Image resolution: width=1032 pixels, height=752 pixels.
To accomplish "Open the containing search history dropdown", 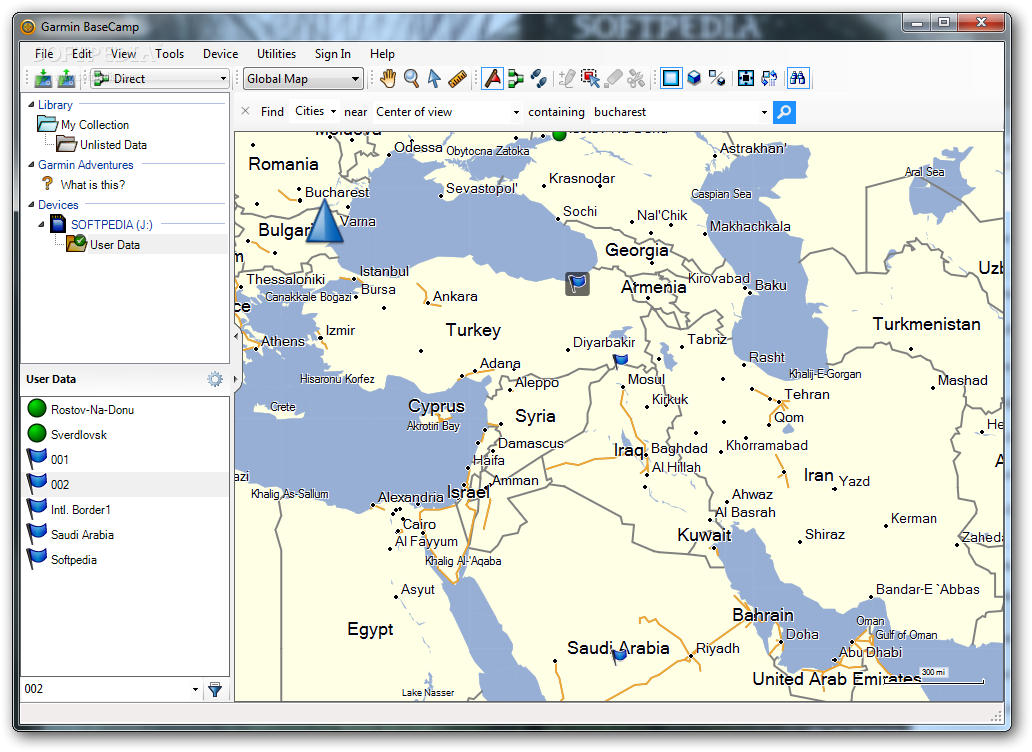I will pos(764,113).
